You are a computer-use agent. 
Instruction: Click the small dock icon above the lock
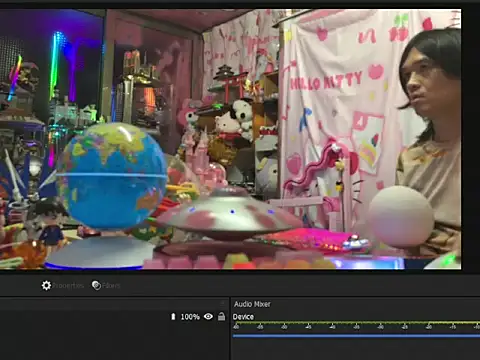click(223, 303)
